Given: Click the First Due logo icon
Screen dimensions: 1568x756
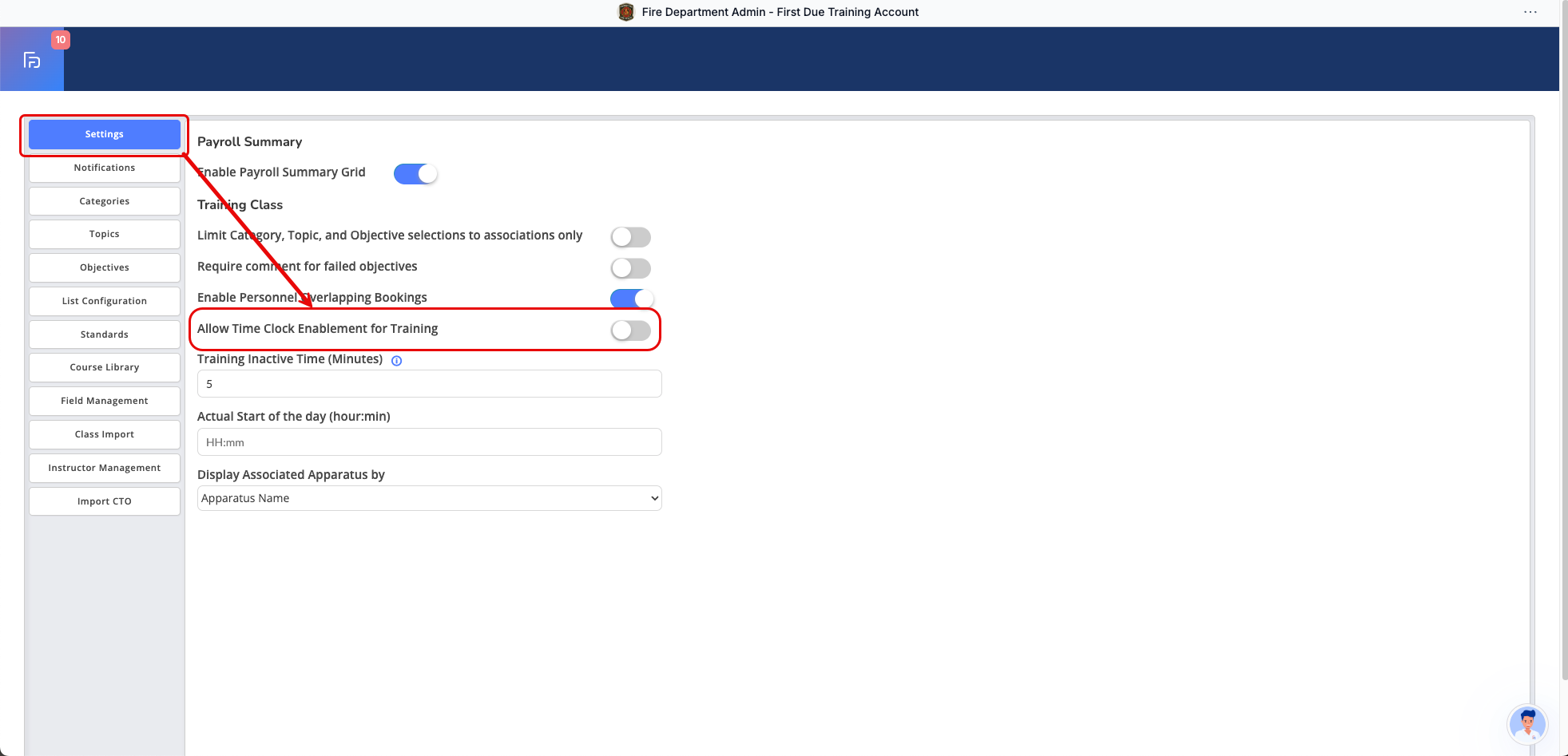Looking at the screenshot, I should (x=32, y=60).
